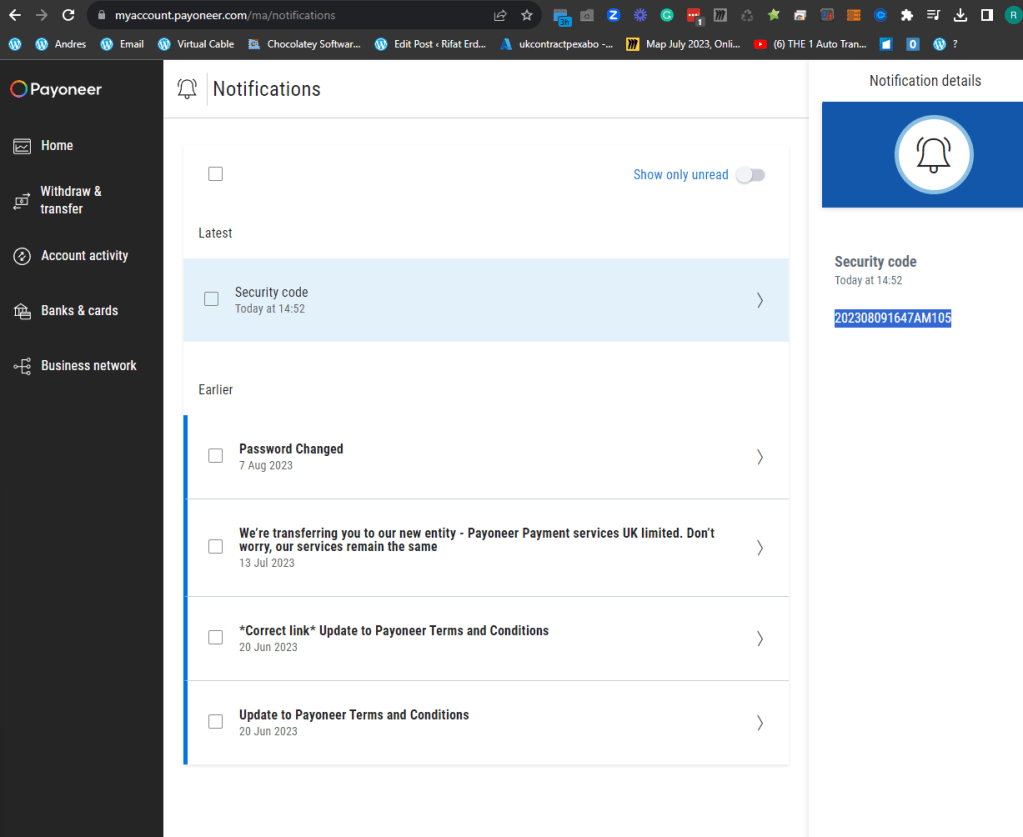Click the Withdraw & transfer sidebar icon
The width and height of the screenshot is (1023, 837).
coord(22,201)
